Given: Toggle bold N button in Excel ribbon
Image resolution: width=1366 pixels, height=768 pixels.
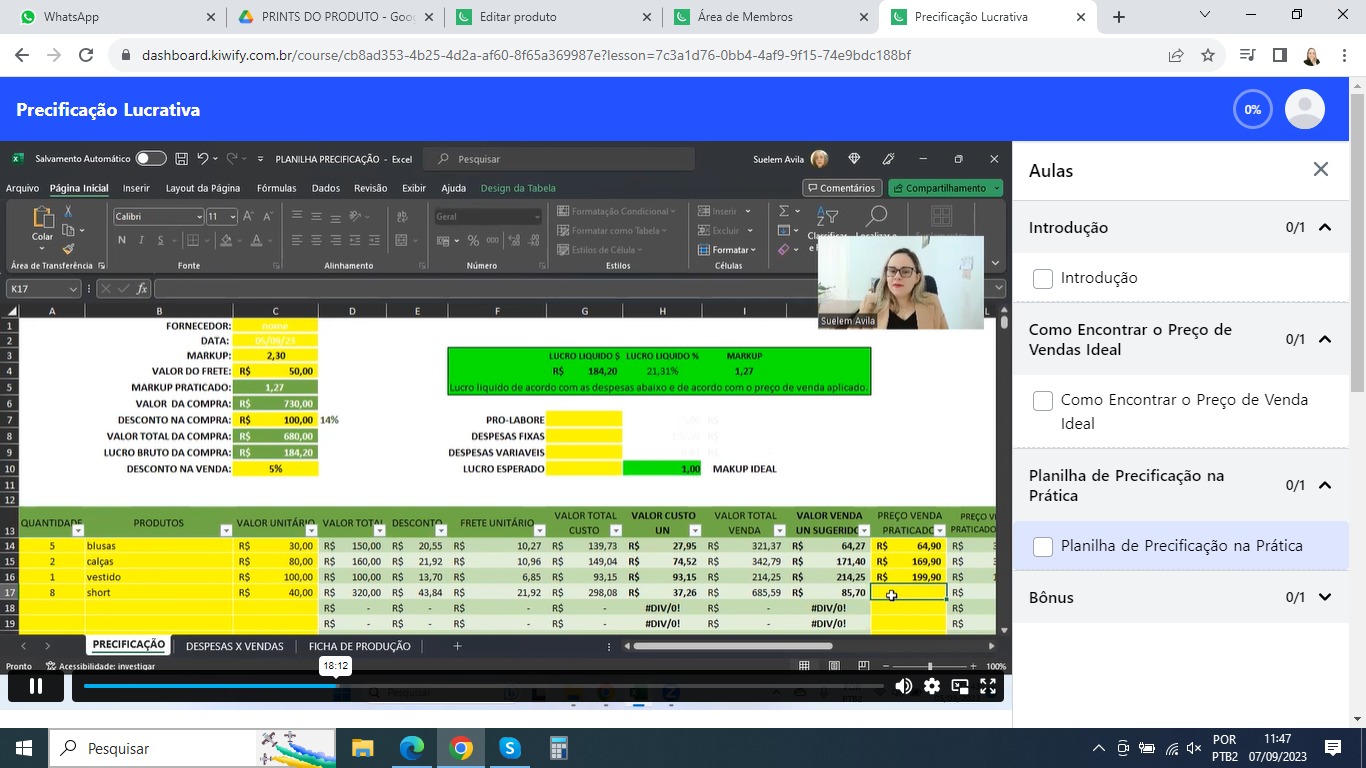Looking at the screenshot, I should [122, 240].
